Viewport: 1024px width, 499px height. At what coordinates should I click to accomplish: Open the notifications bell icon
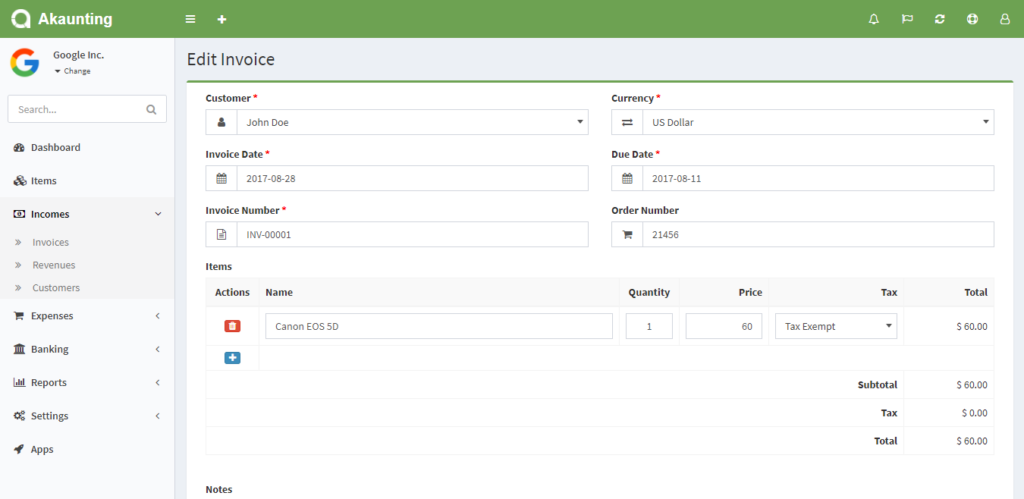(874, 19)
